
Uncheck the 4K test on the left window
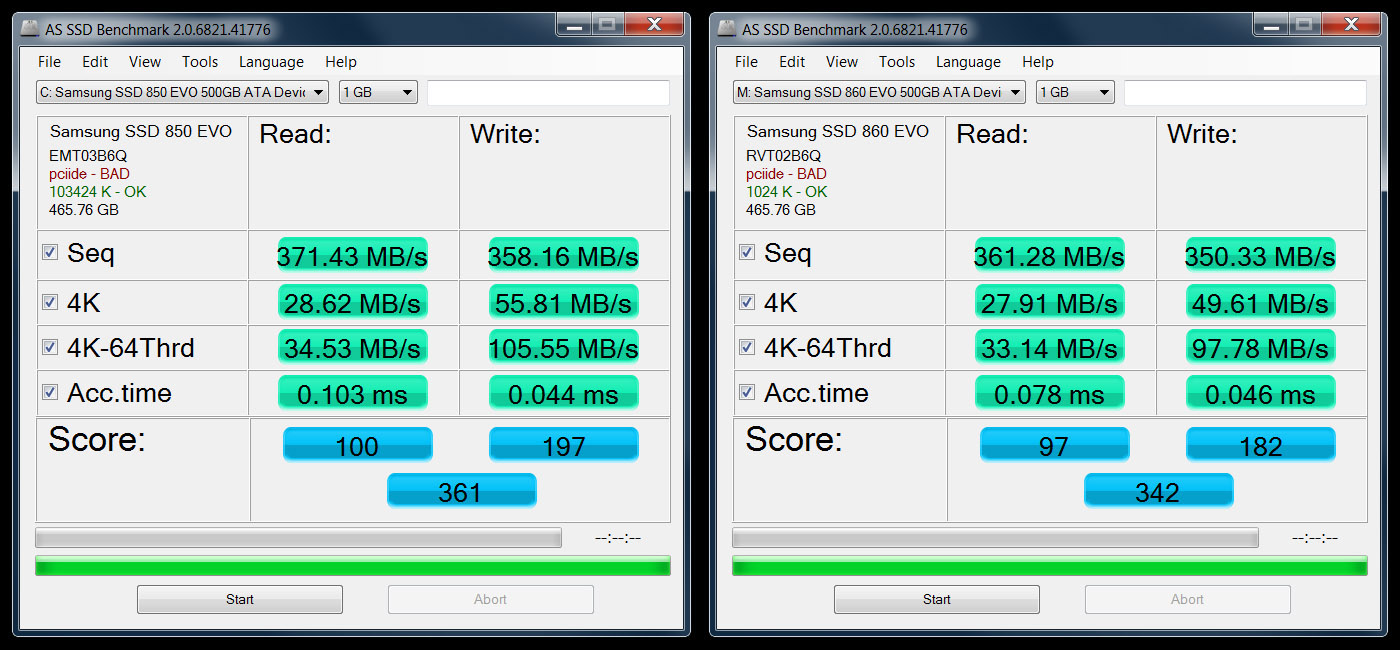click(49, 301)
